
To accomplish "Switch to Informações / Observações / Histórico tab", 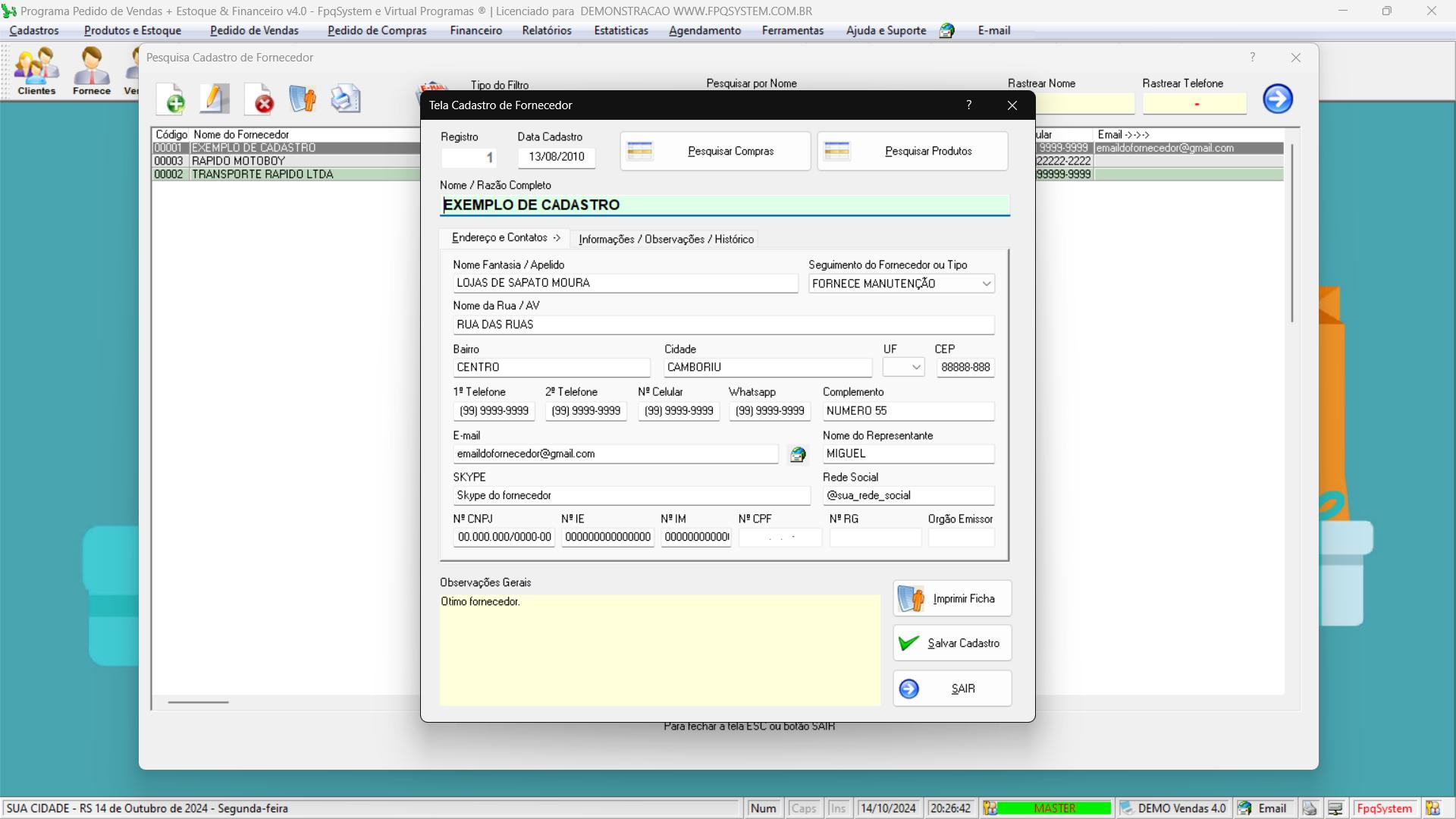I will pos(666,240).
